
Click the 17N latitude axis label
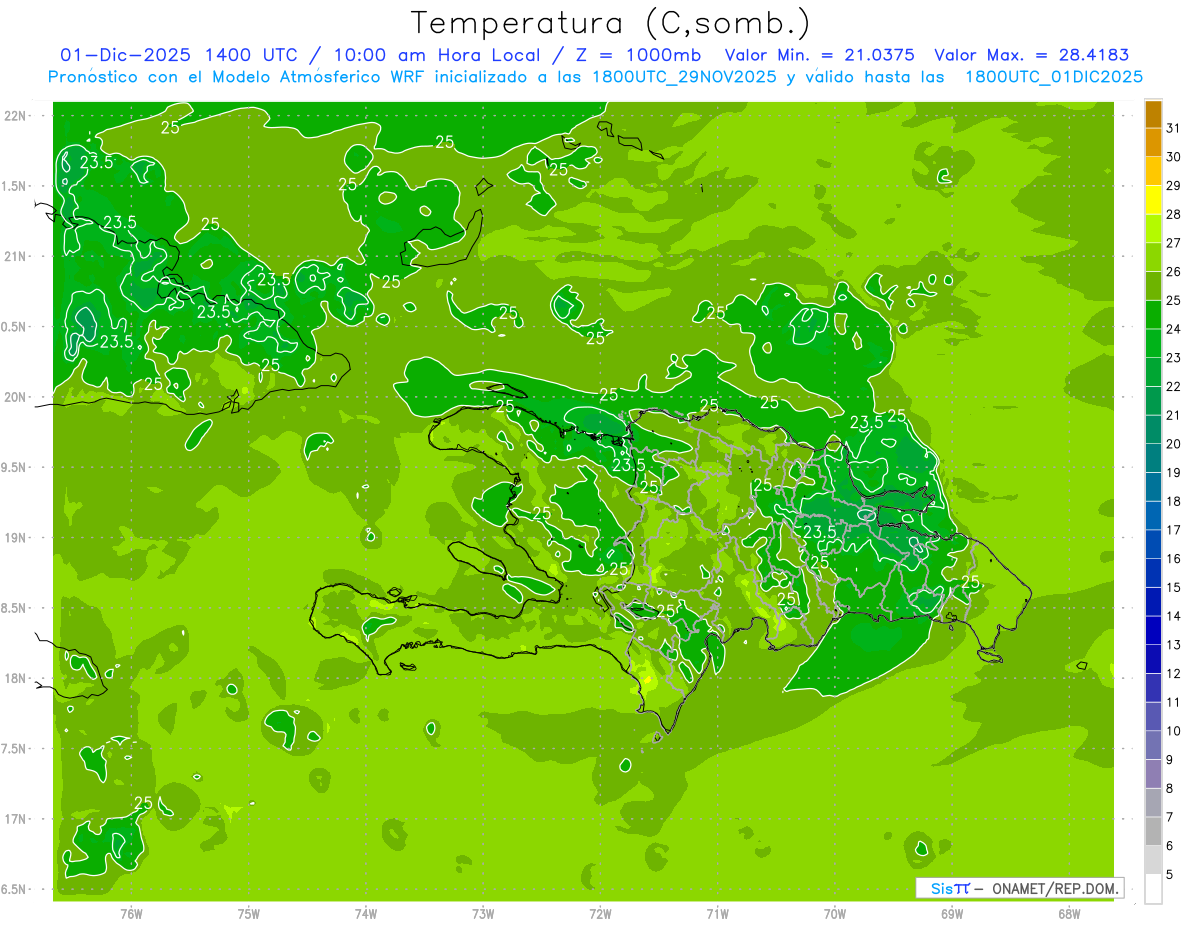(14, 819)
